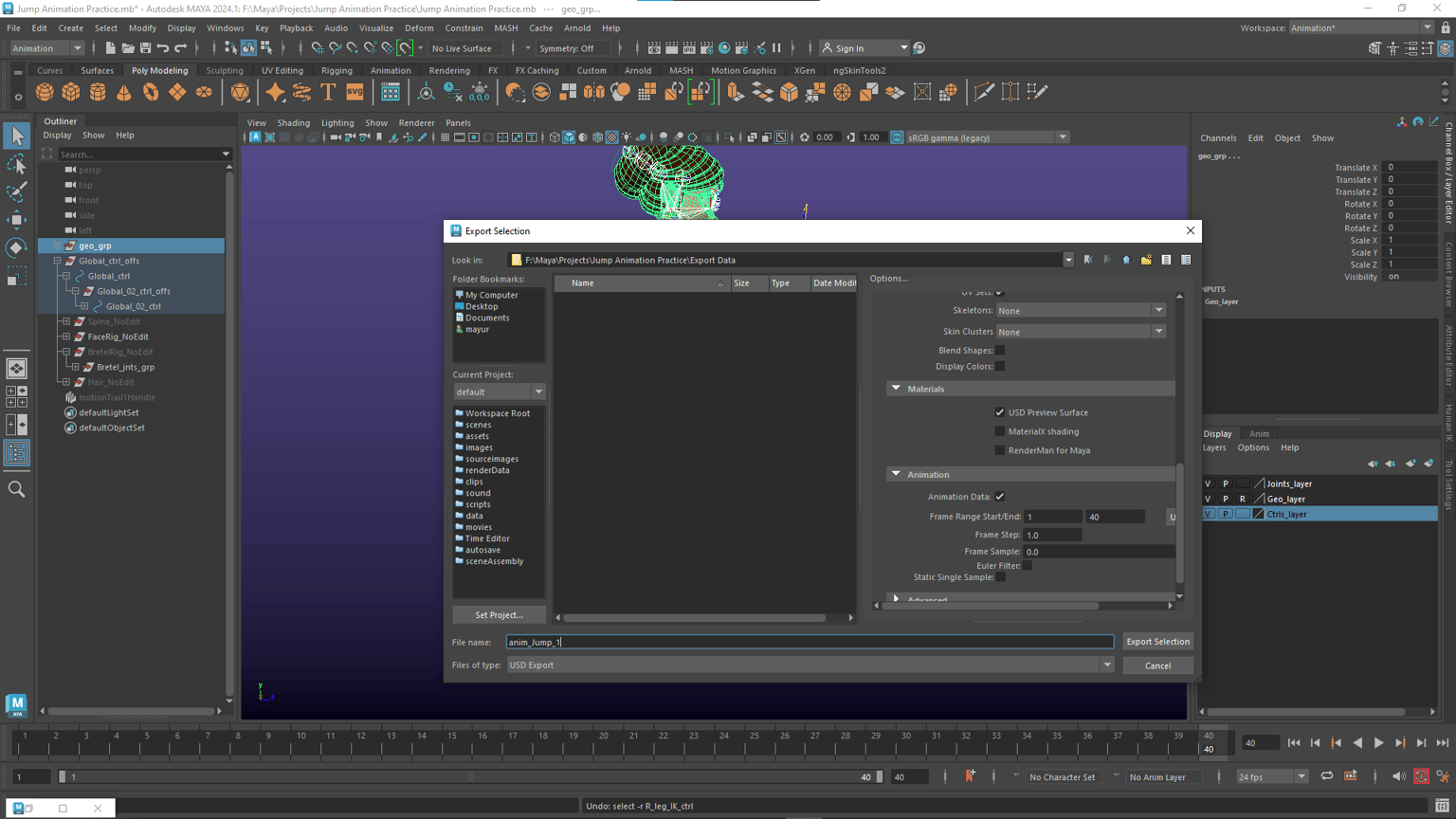Open Animation menu set dropdown

click(46, 48)
